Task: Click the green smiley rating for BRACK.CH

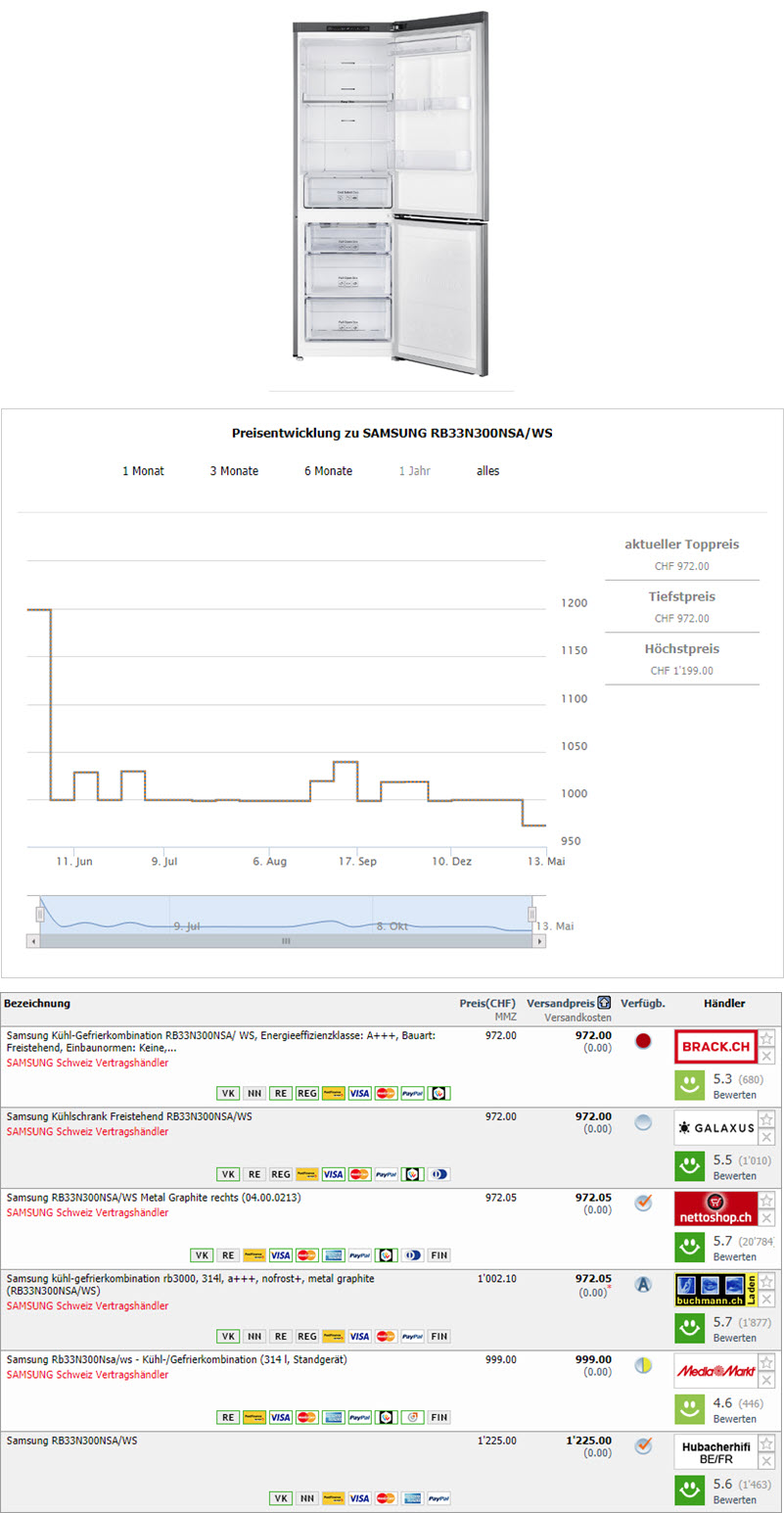Action: pyautogui.click(x=691, y=1085)
